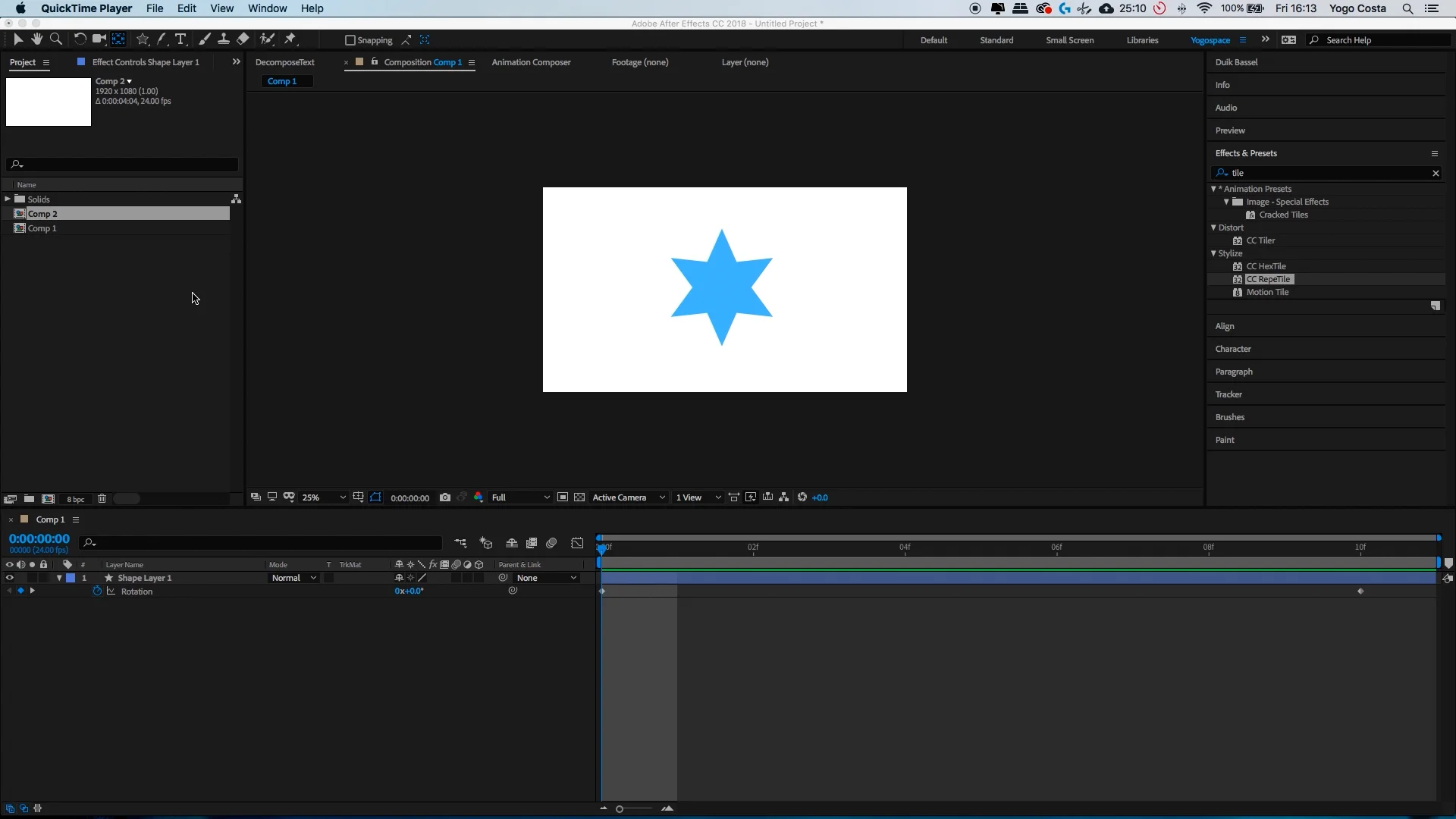1456x819 pixels.
Task: Open the 1 View layout dropdown
Action: [x=698, y=497]
